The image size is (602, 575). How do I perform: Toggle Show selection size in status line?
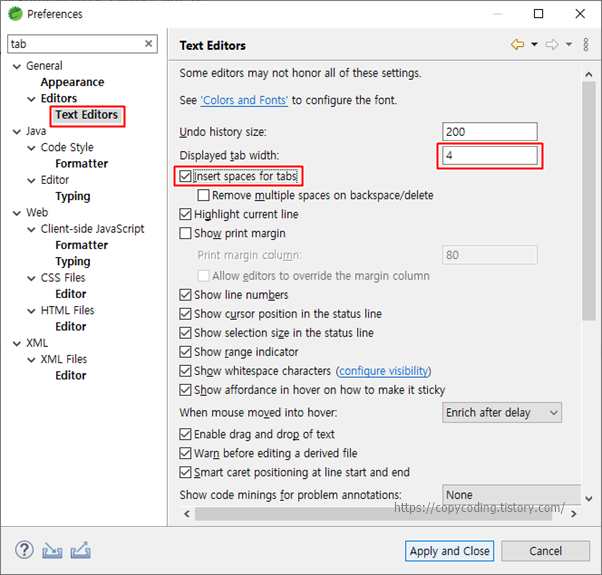[185, 333]
